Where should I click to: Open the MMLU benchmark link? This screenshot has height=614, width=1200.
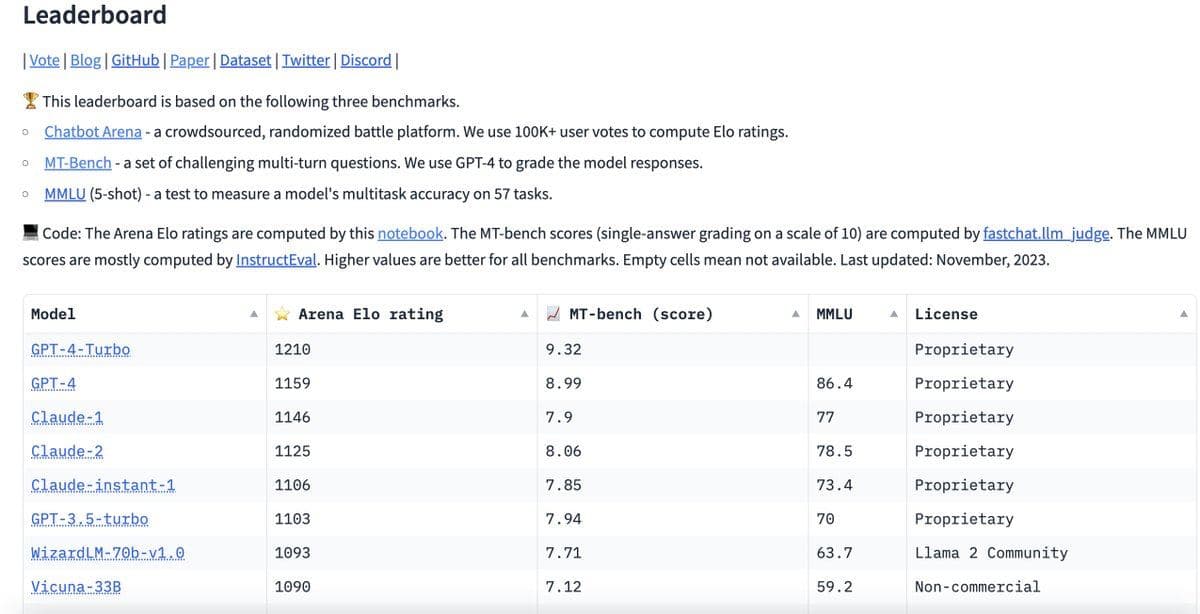tap(65, 194)
